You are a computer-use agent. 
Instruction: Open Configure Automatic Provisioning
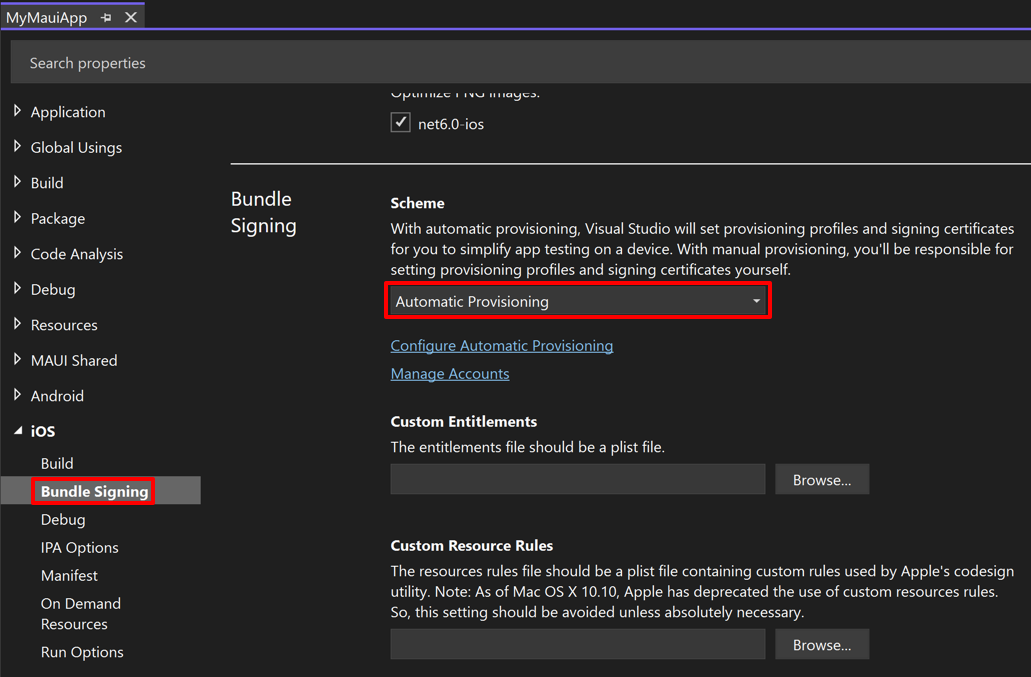[501, 345]
